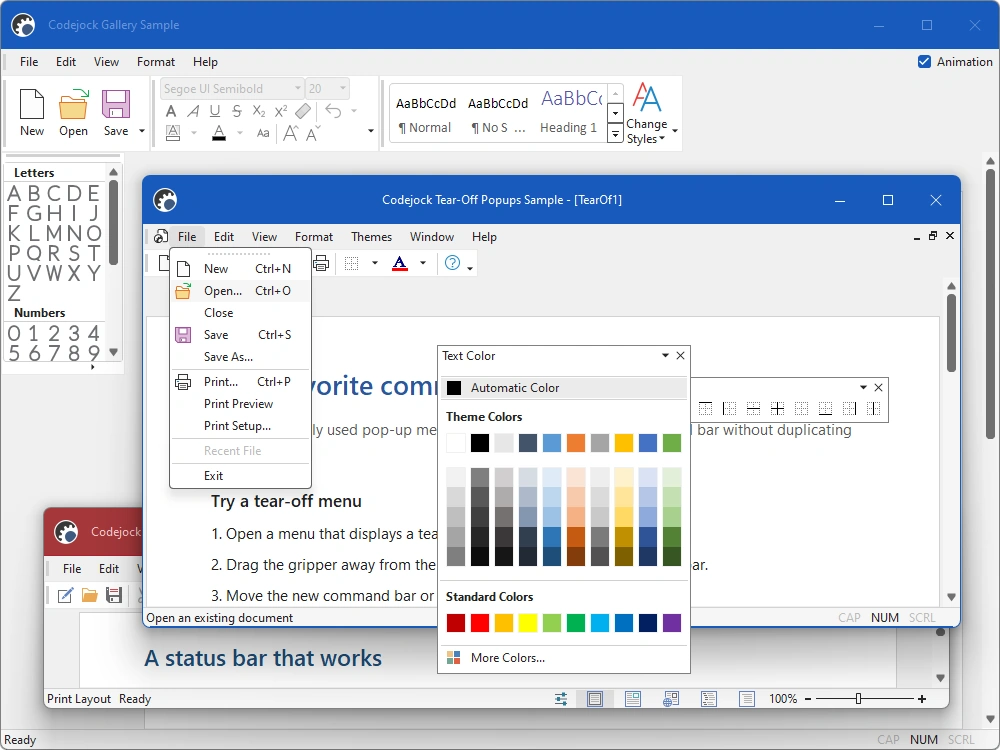
Task: Click the Help question mark icon
Action: pyautogui.click(x=452, y=263)
